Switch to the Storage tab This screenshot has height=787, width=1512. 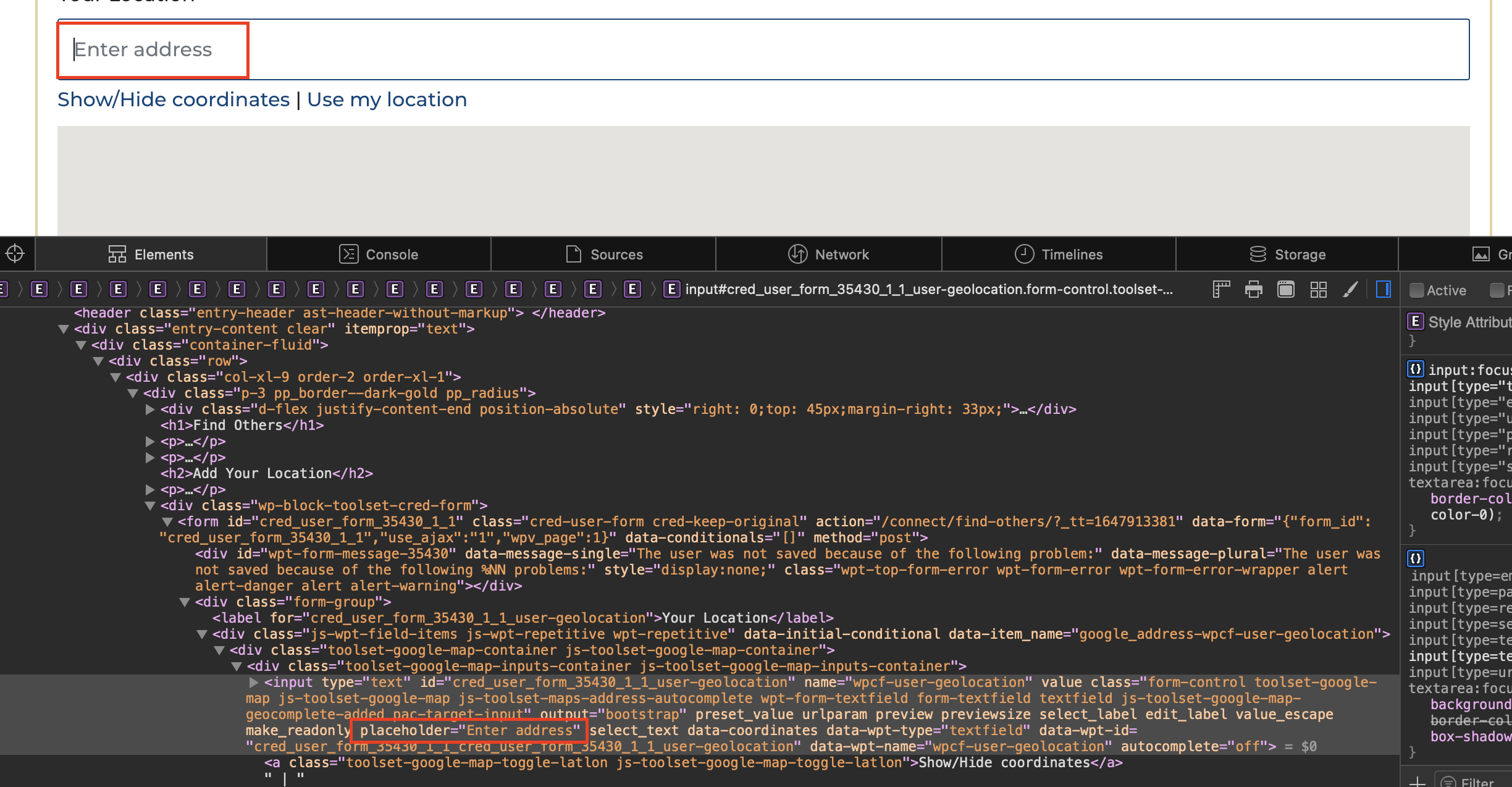[x=1287, y=255]
